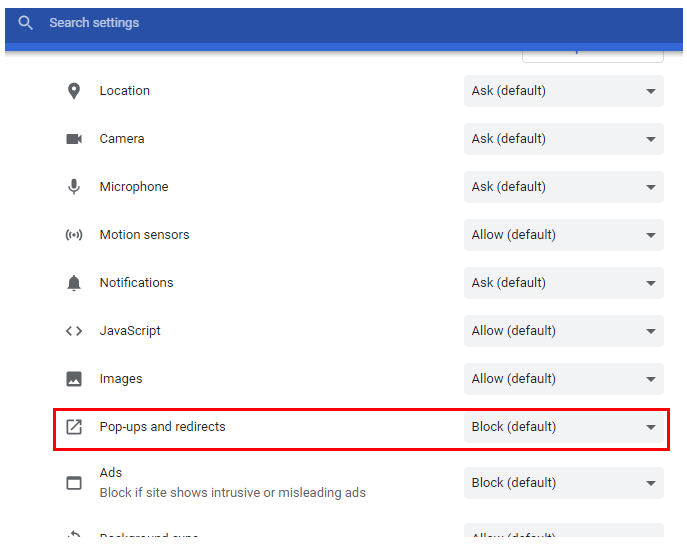Click the Location pin icon
The width and height of the screenshot is (687, 554).
click(x=74, y=91)
